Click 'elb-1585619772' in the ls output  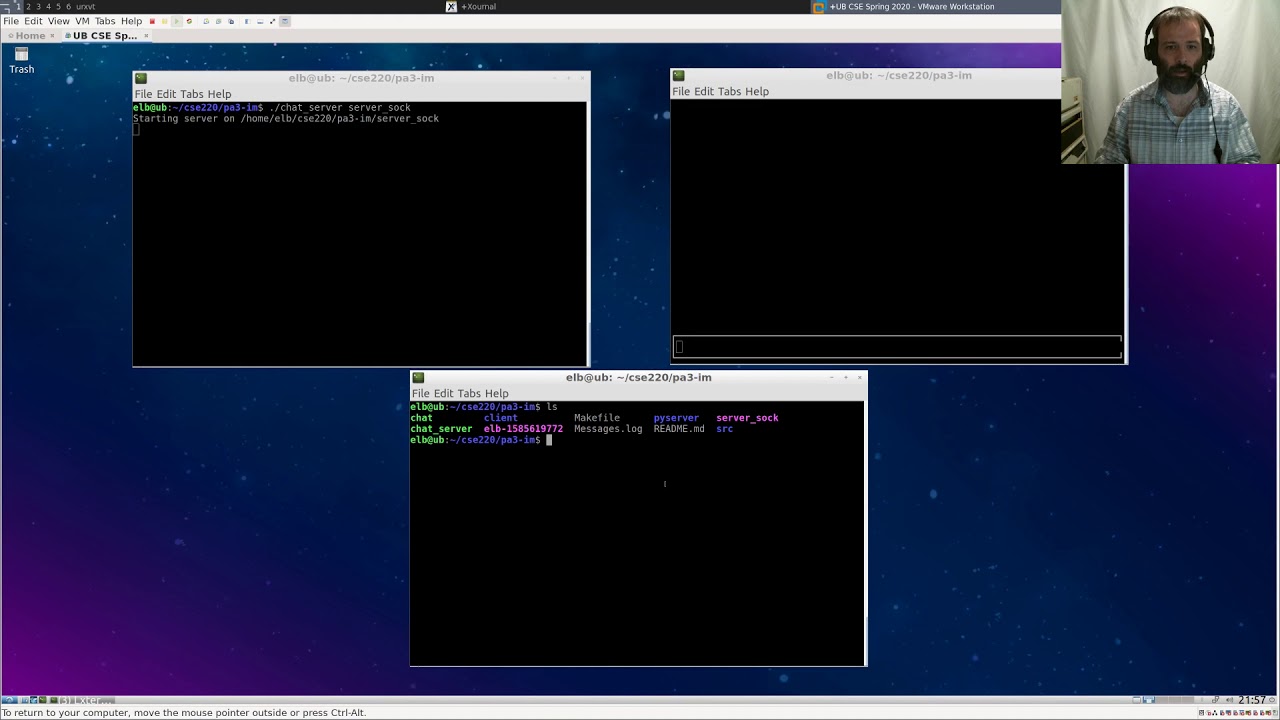tap(523, 429)
